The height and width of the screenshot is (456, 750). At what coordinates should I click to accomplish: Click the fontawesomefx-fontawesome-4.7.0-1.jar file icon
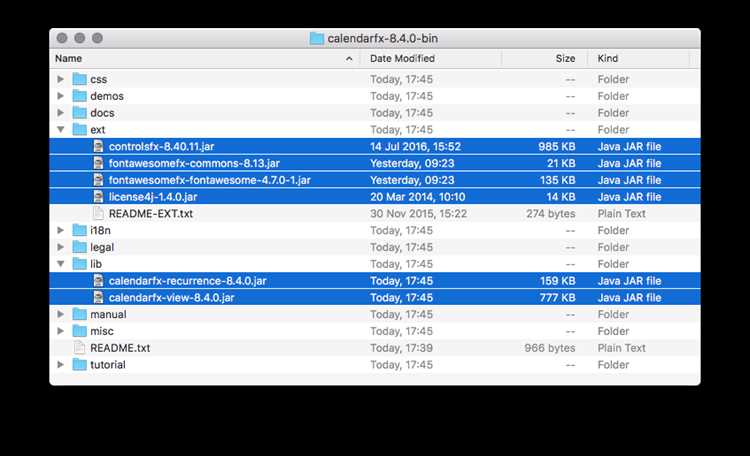(x=98, y=180)
